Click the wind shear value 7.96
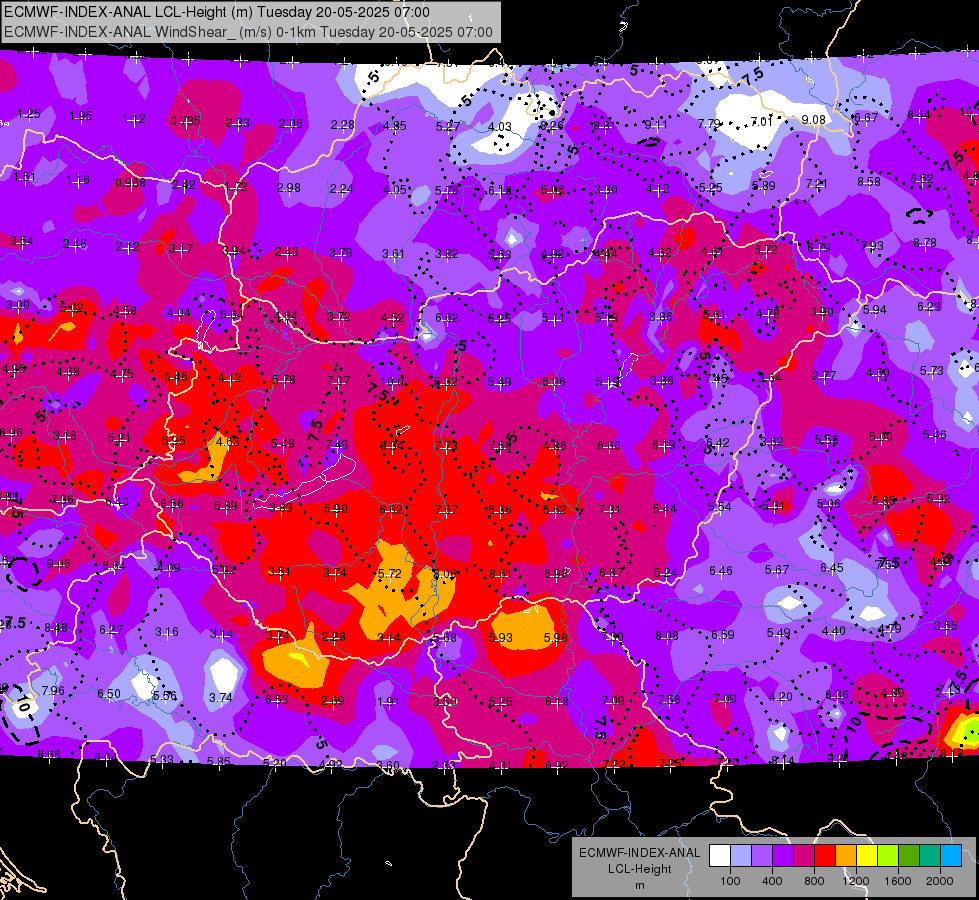979x900 pixels. 53,690
